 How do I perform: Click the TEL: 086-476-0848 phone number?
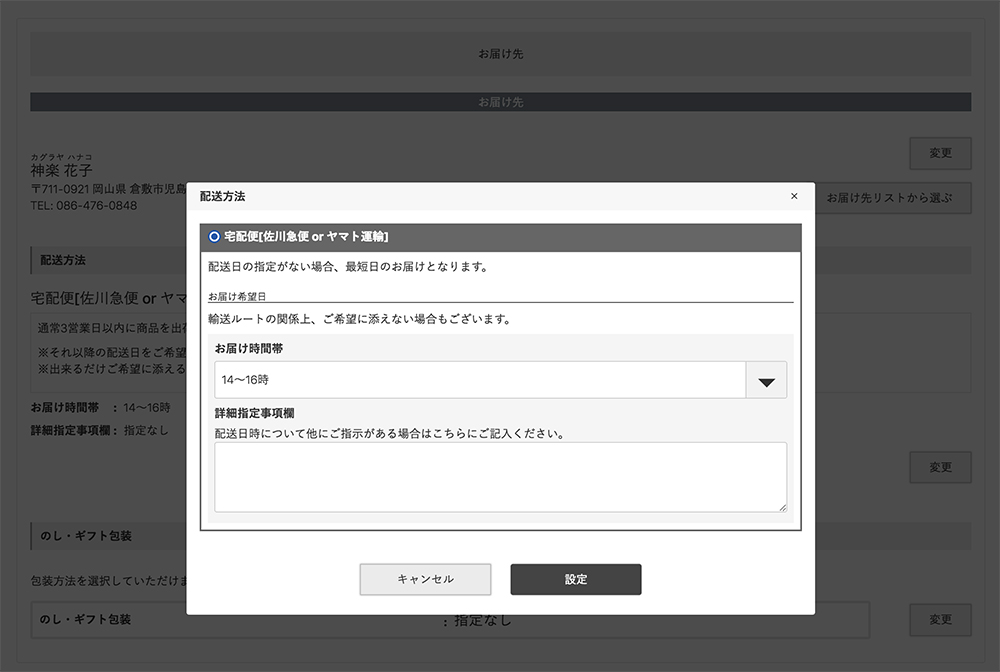(x=84, y=206)
